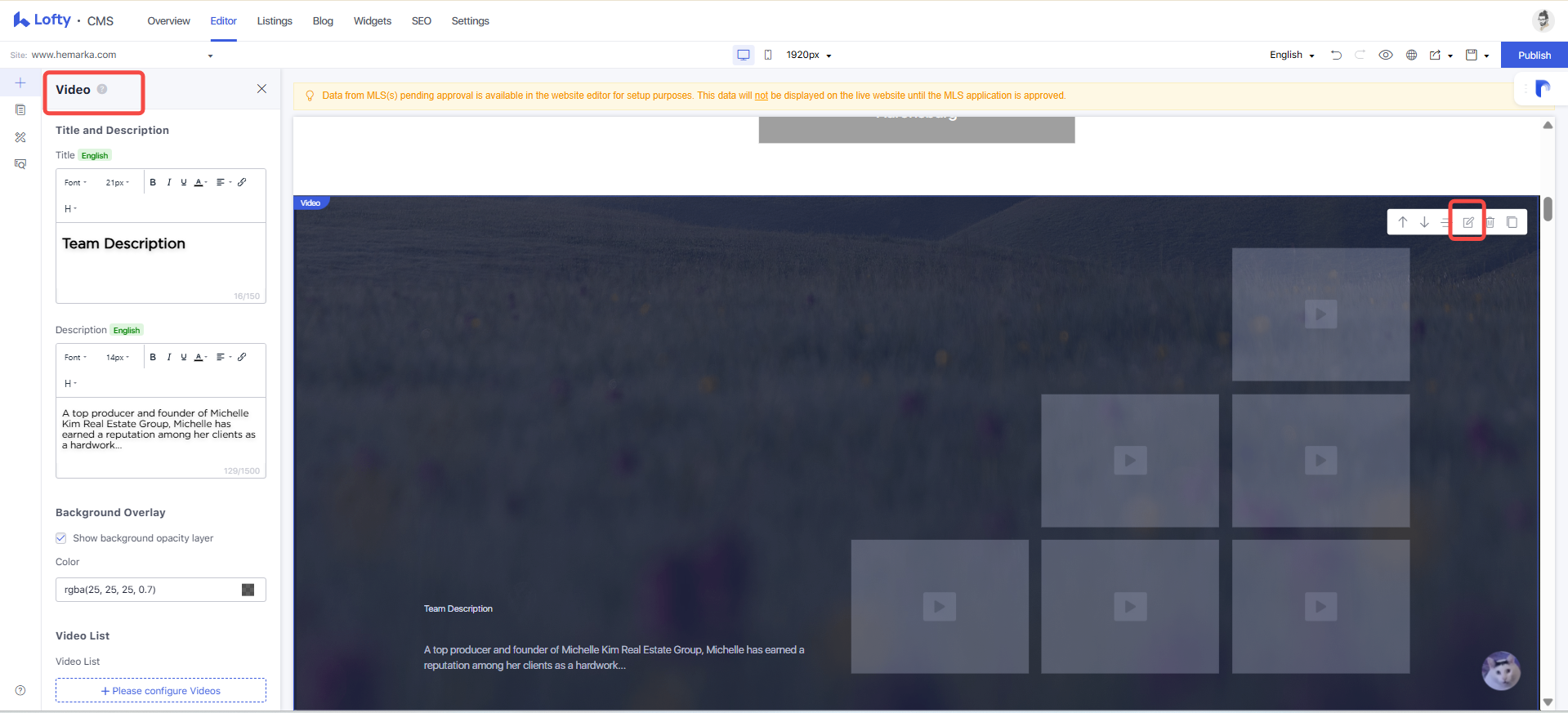1568x713 pixels.
Task: Toggle Show background opacity layer checkbox
Action: click(60, 537)
